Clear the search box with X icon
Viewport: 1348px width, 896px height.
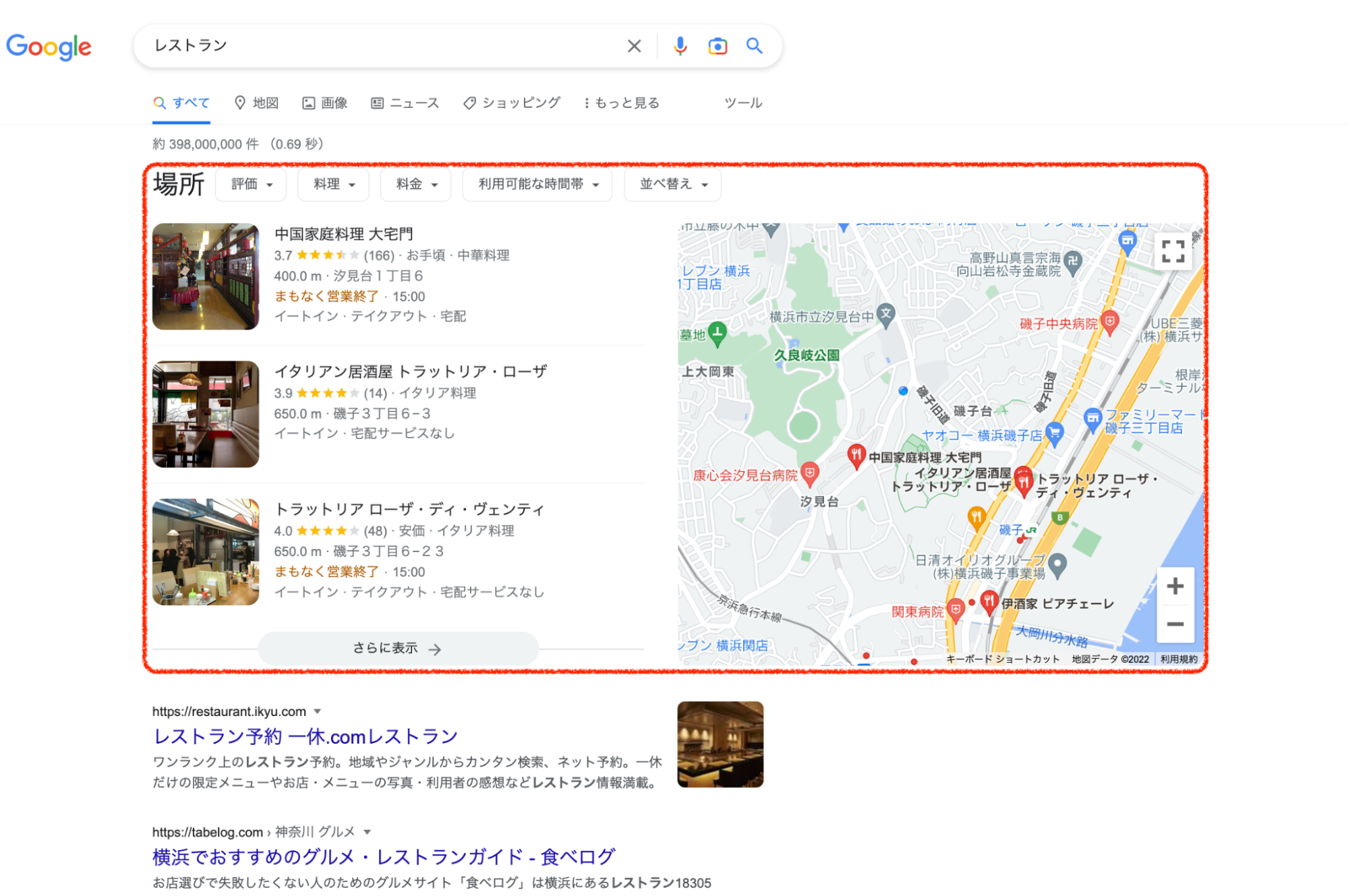(634, 46)
